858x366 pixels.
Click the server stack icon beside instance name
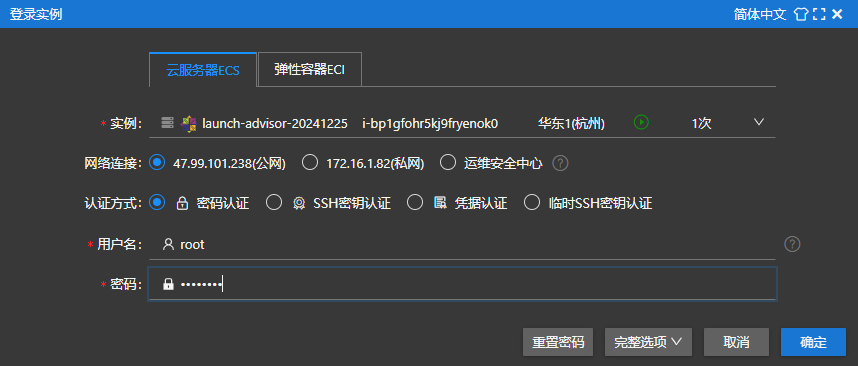(x=167, y=123)
